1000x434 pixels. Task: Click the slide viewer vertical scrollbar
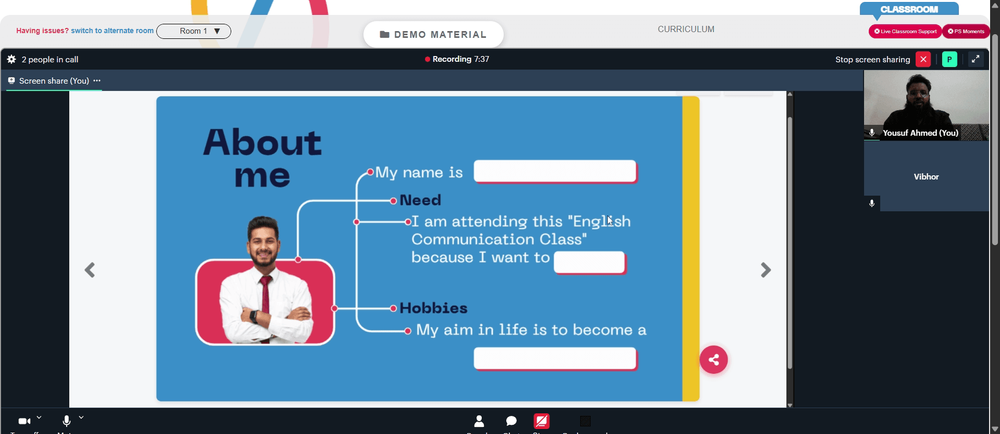(790, 242)
